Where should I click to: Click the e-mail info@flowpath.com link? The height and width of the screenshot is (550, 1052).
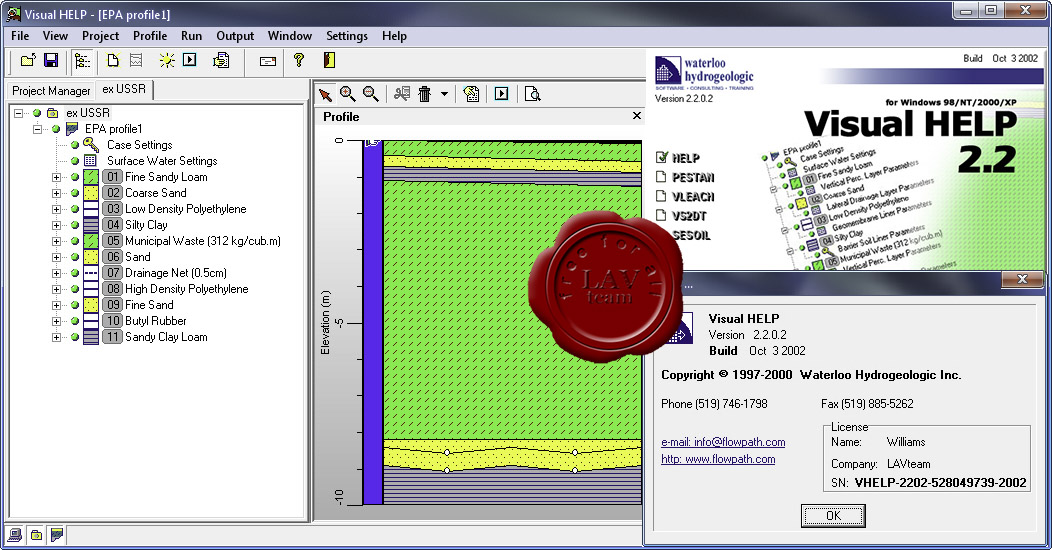[x=723, y=442]
